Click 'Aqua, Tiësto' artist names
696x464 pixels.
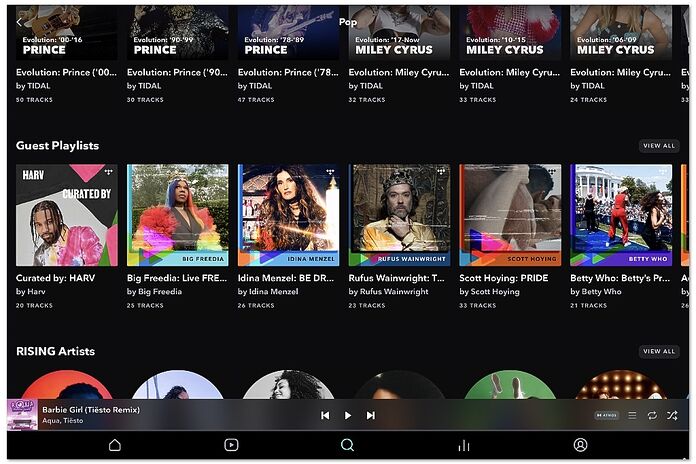click(63, 420)
